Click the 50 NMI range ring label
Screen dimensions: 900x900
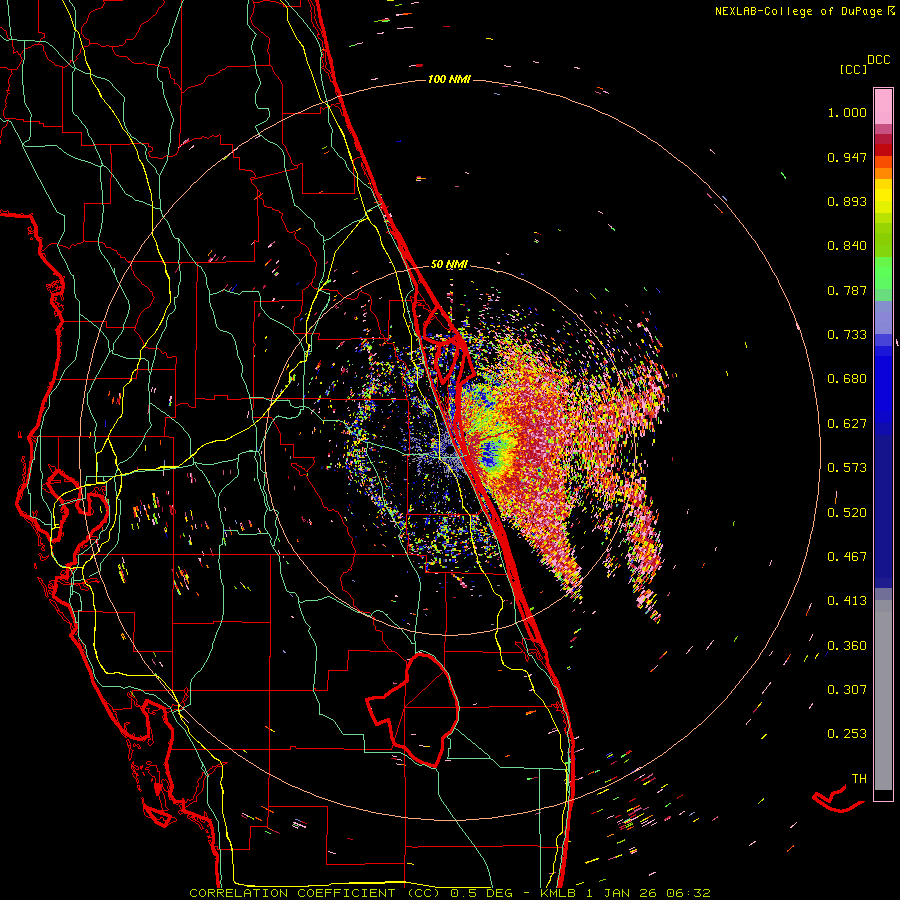point(449,265)
